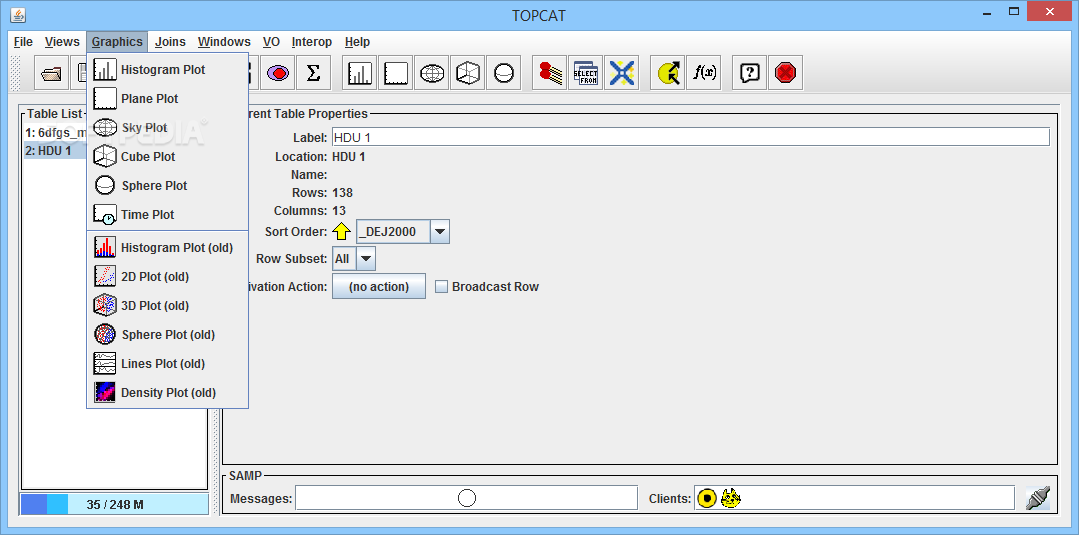Click the help question mark toolbar icon
The height and width of the screenshot is (535, 1079).
pyautogui.click(x=750, y=73)
